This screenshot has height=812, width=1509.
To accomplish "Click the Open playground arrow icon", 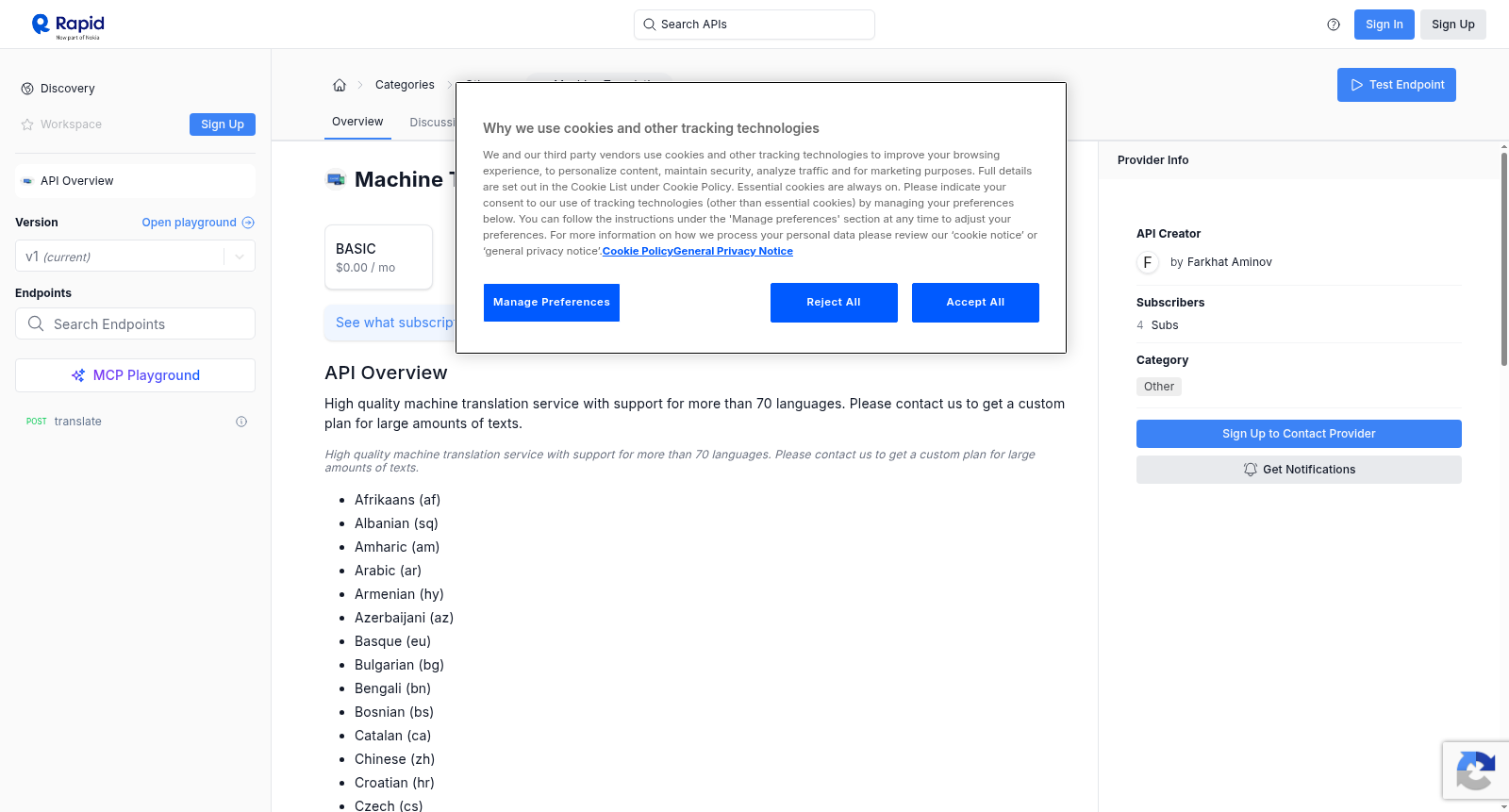I will click(248, 223).
